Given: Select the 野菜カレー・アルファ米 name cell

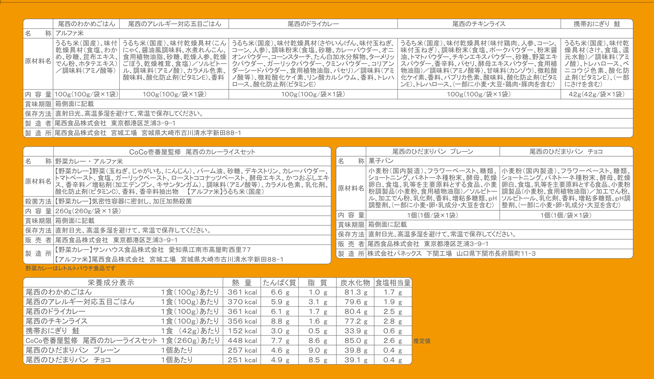Looking at the screenshot, I should point(89,161).
